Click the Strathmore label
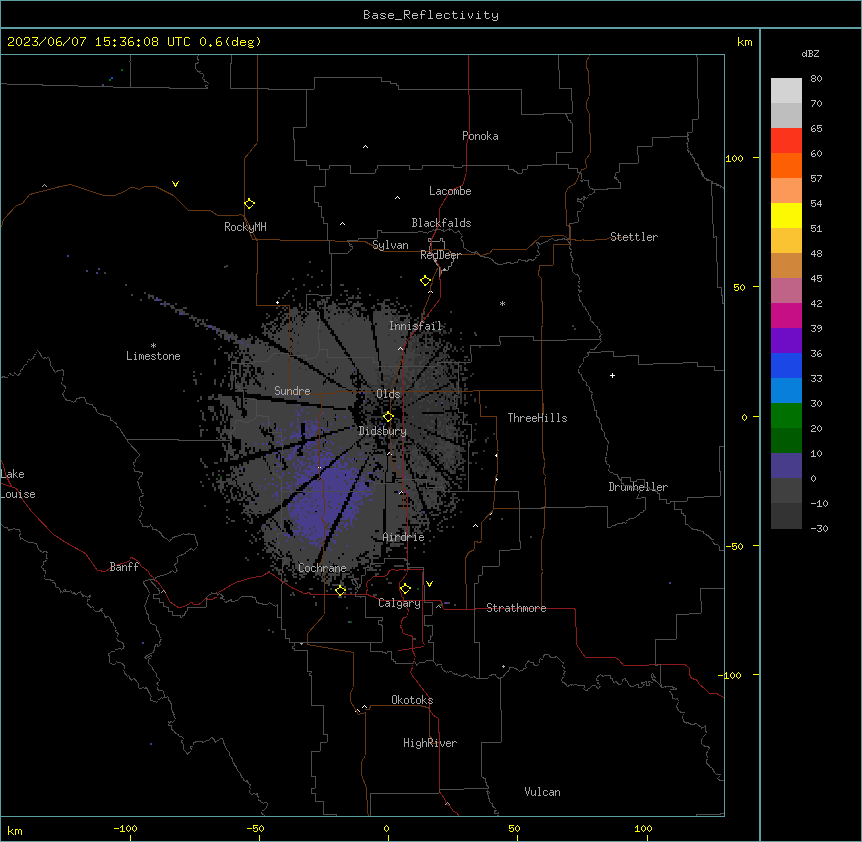862x842 pixels. [516, 608]
